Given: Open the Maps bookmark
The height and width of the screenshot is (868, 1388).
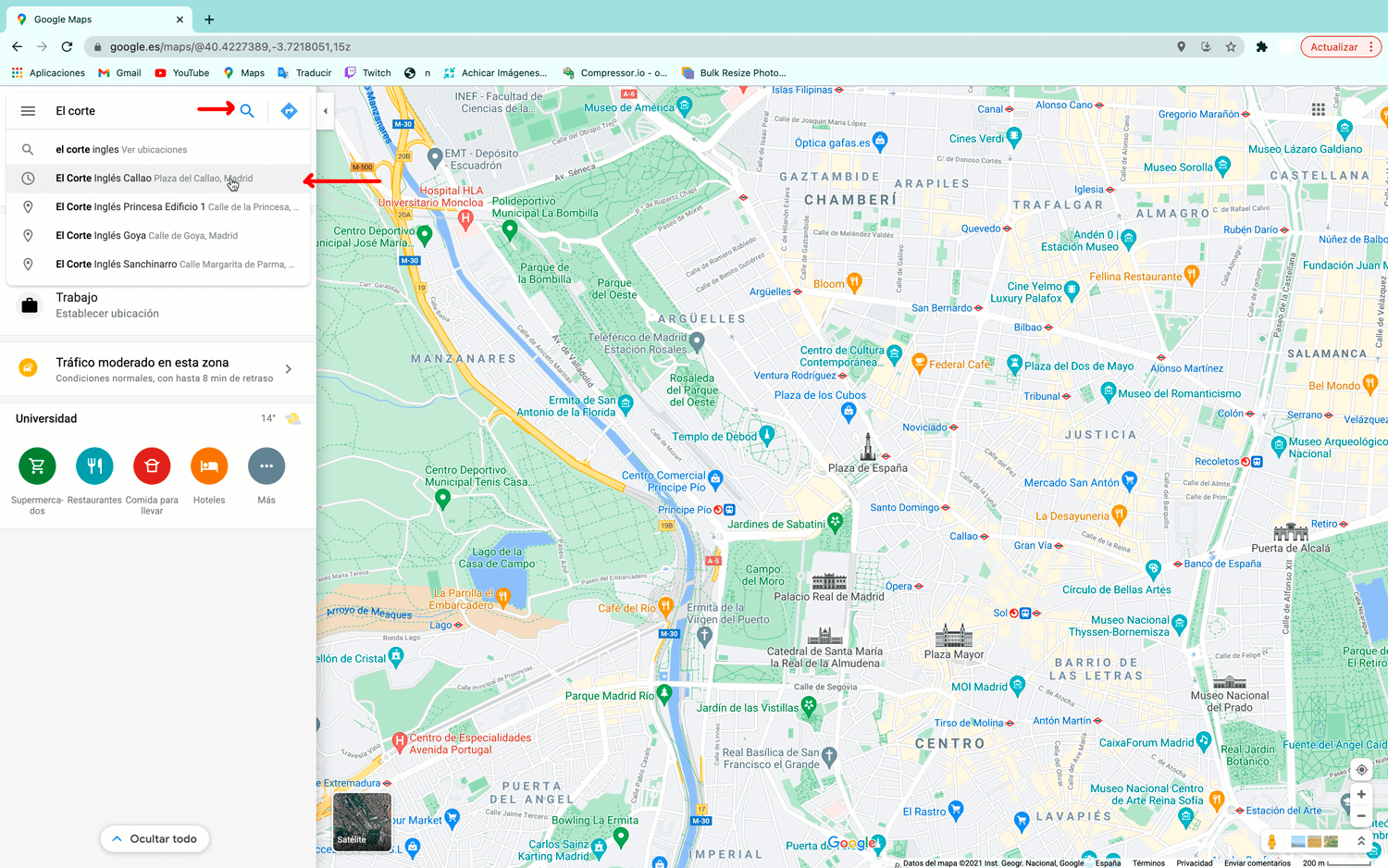Looking at the screenshot, I should (243, 73).
